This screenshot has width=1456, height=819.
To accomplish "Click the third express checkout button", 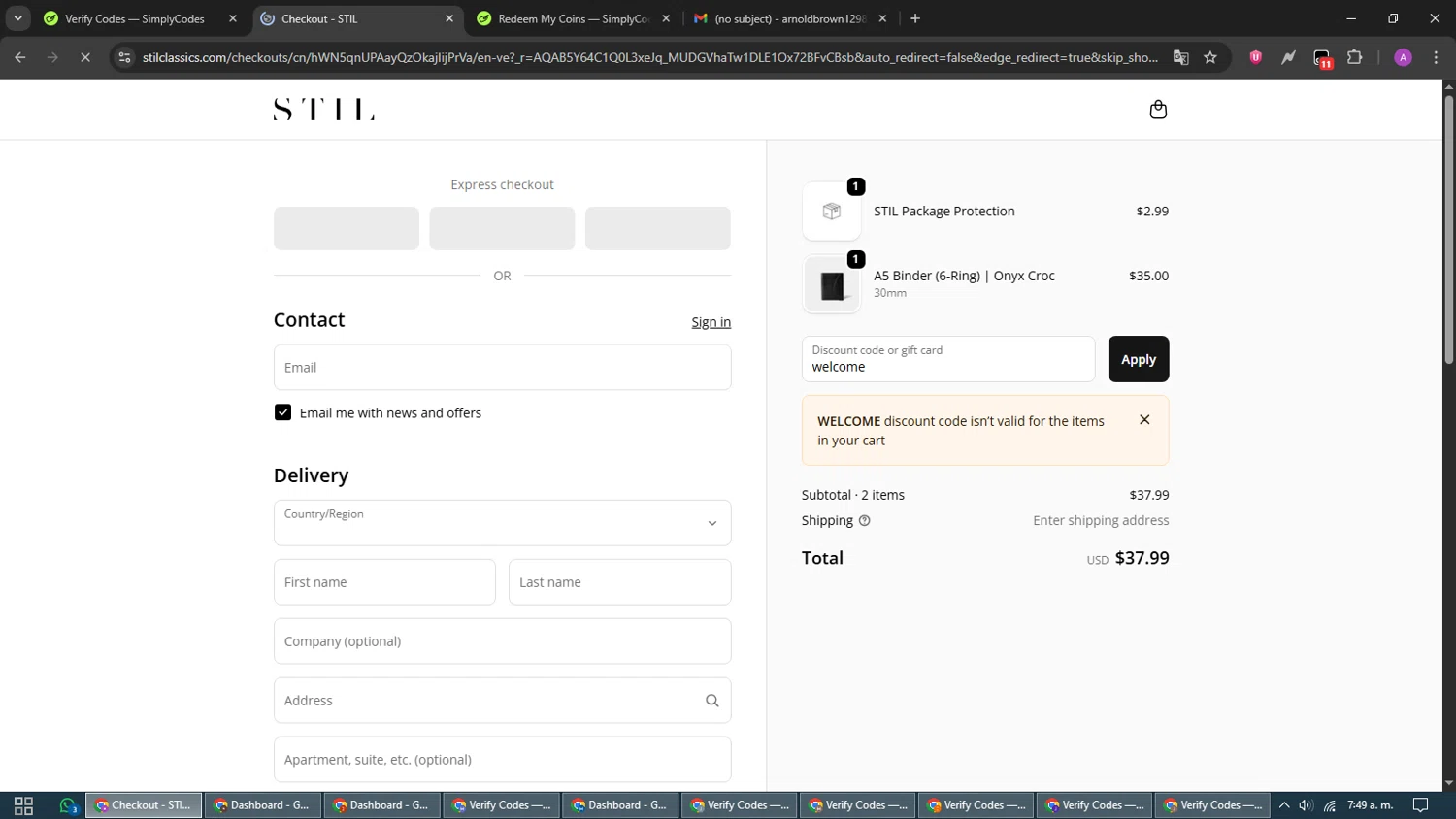I will tap(657, 228).
